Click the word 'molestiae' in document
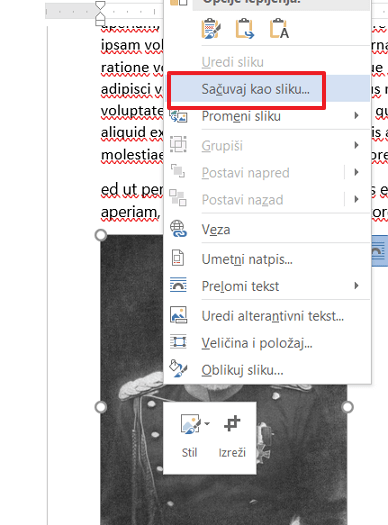The width and height of the screenshot is (388, 525). pos(132,155)
